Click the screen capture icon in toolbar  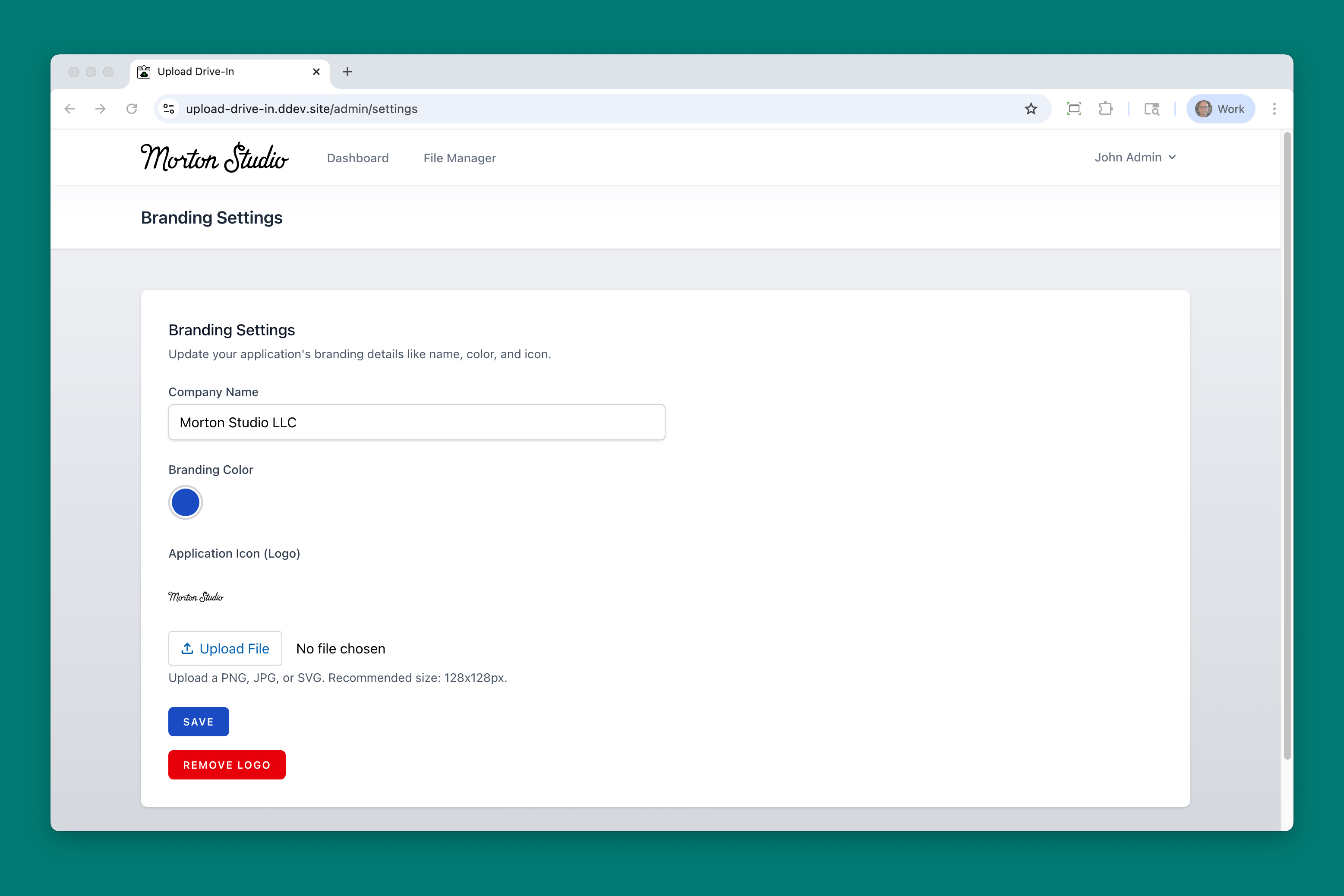pyautogui.click(x=1074, y=109)
